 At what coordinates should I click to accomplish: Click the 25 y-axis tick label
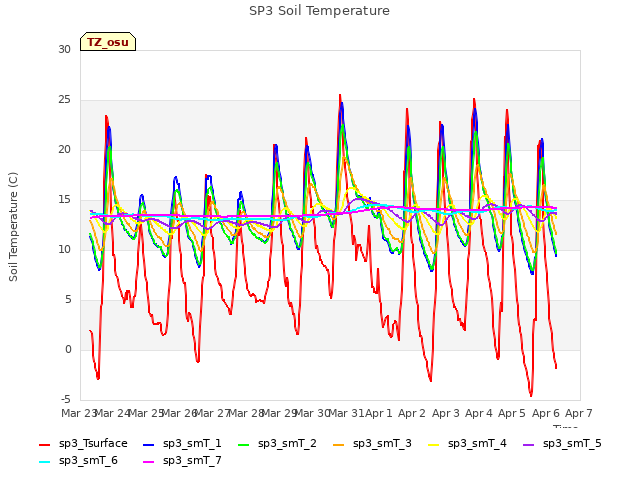click(64, 100)
